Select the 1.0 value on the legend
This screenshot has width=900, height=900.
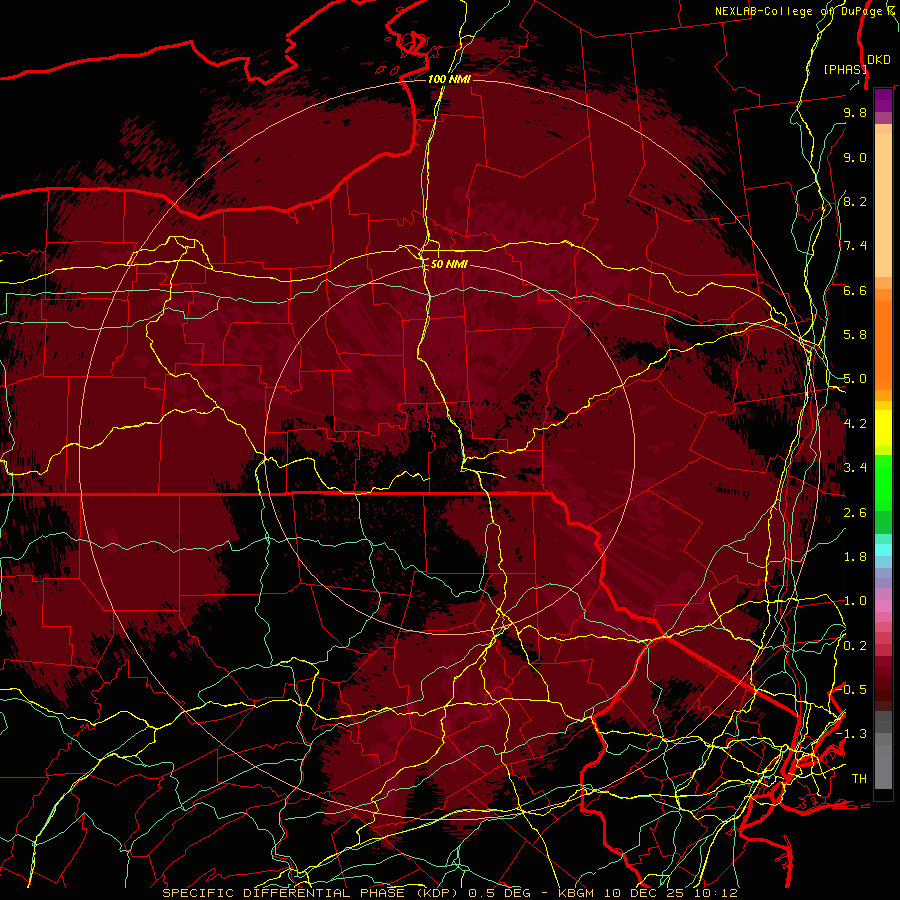coord(855,601)
